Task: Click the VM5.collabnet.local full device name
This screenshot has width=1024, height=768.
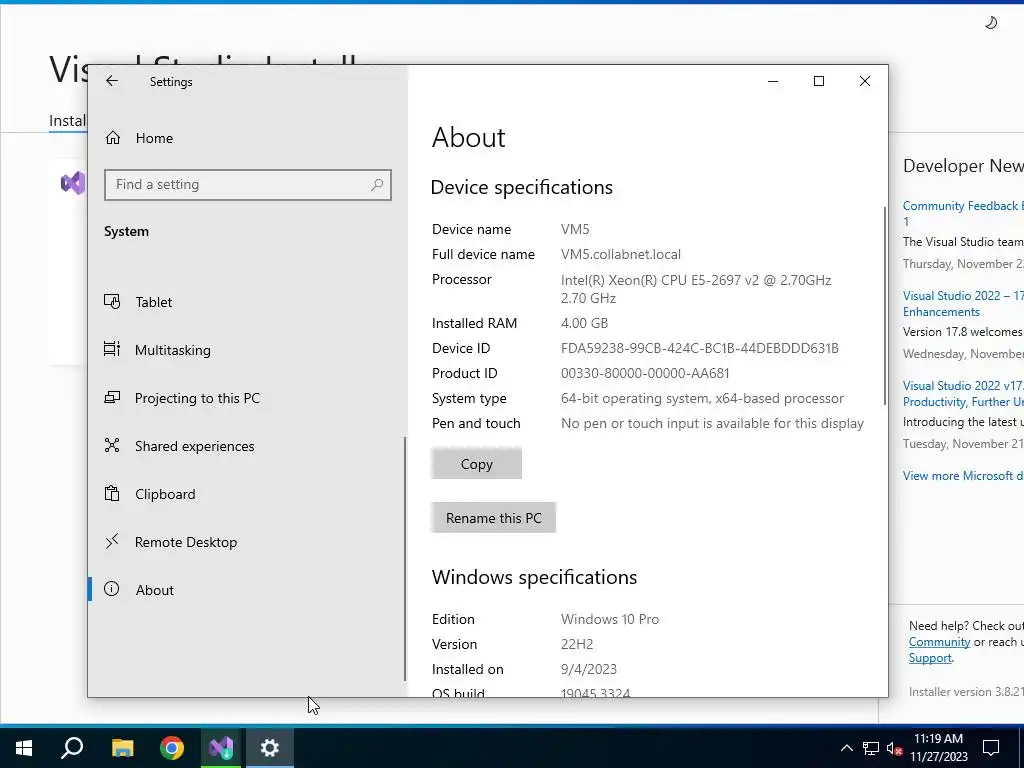Action: pyautogui.click(x=620, y=254)
